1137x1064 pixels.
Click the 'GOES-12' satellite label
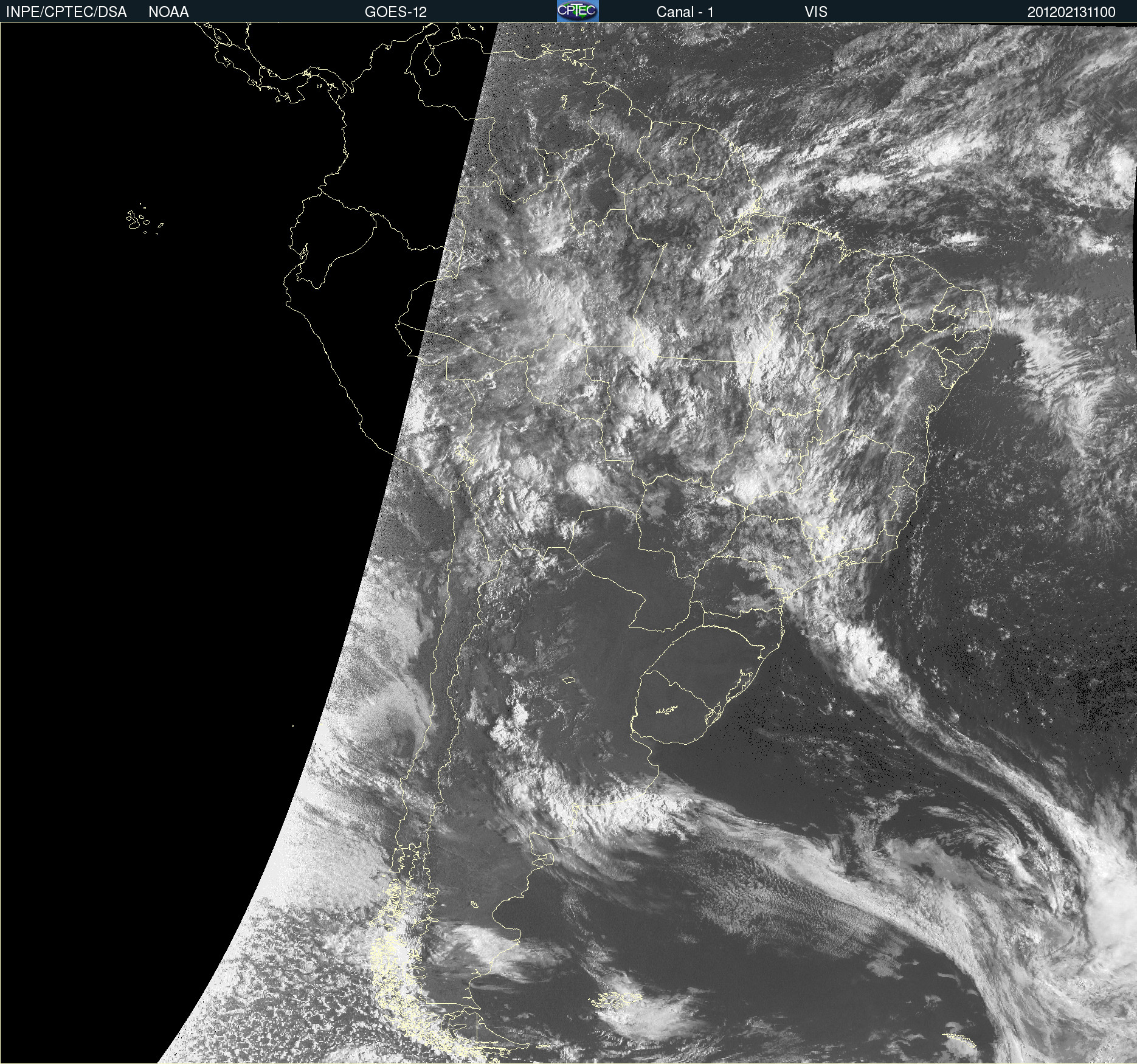pos(396,12)
